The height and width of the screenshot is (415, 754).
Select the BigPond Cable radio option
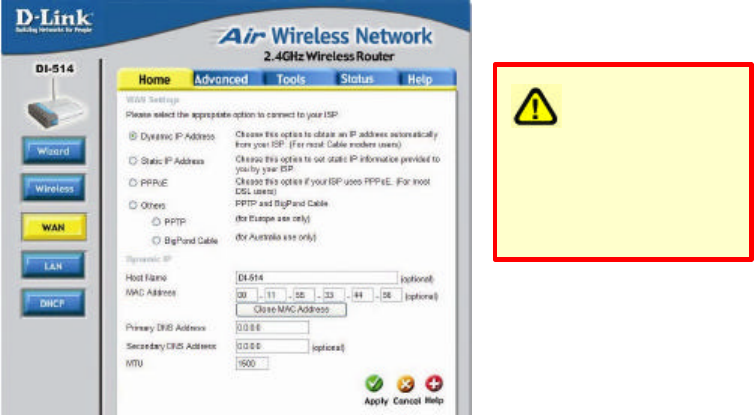click(x=156, y=240)
